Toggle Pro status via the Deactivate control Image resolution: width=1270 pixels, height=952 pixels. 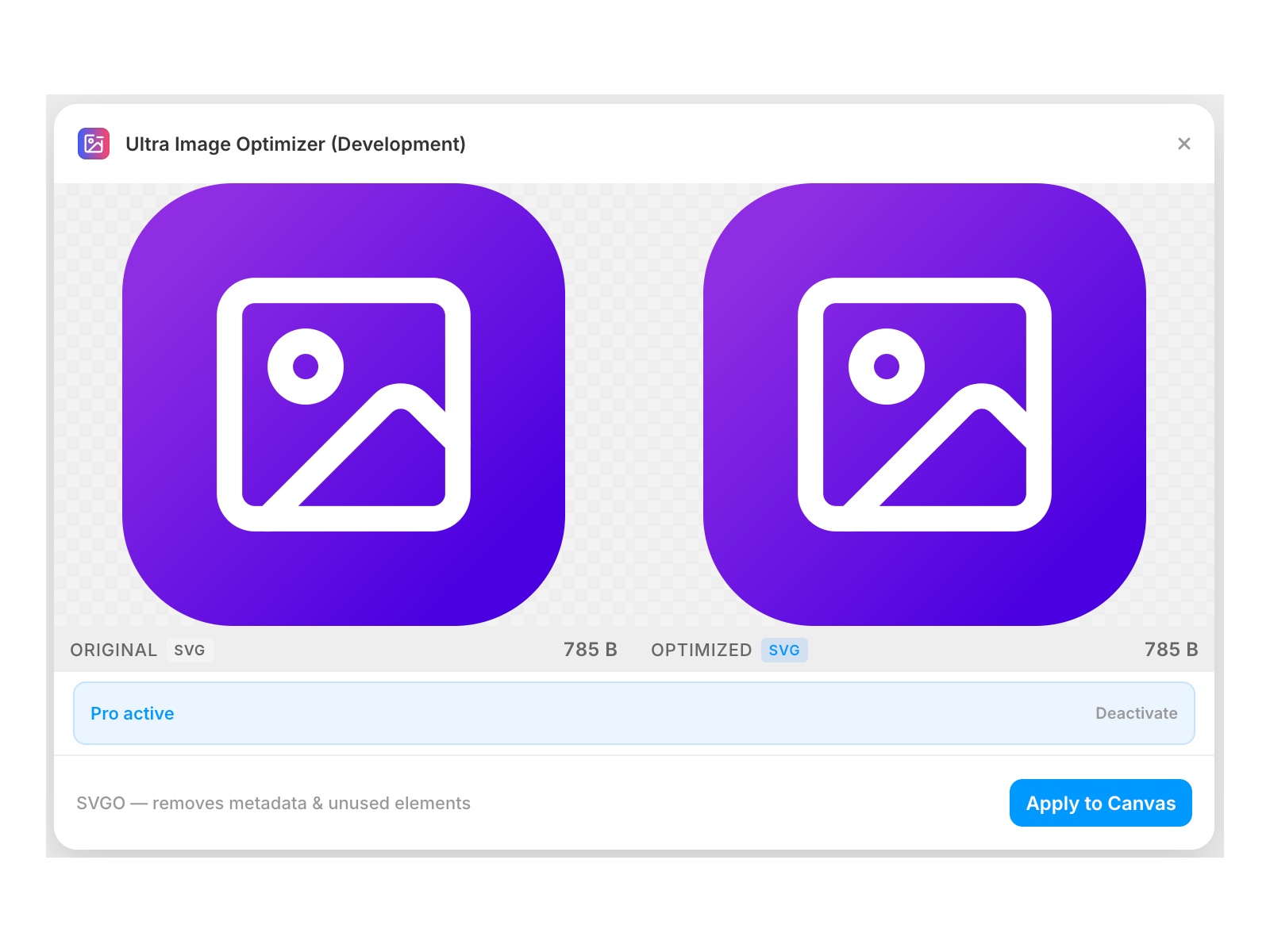pos(1137,713)
